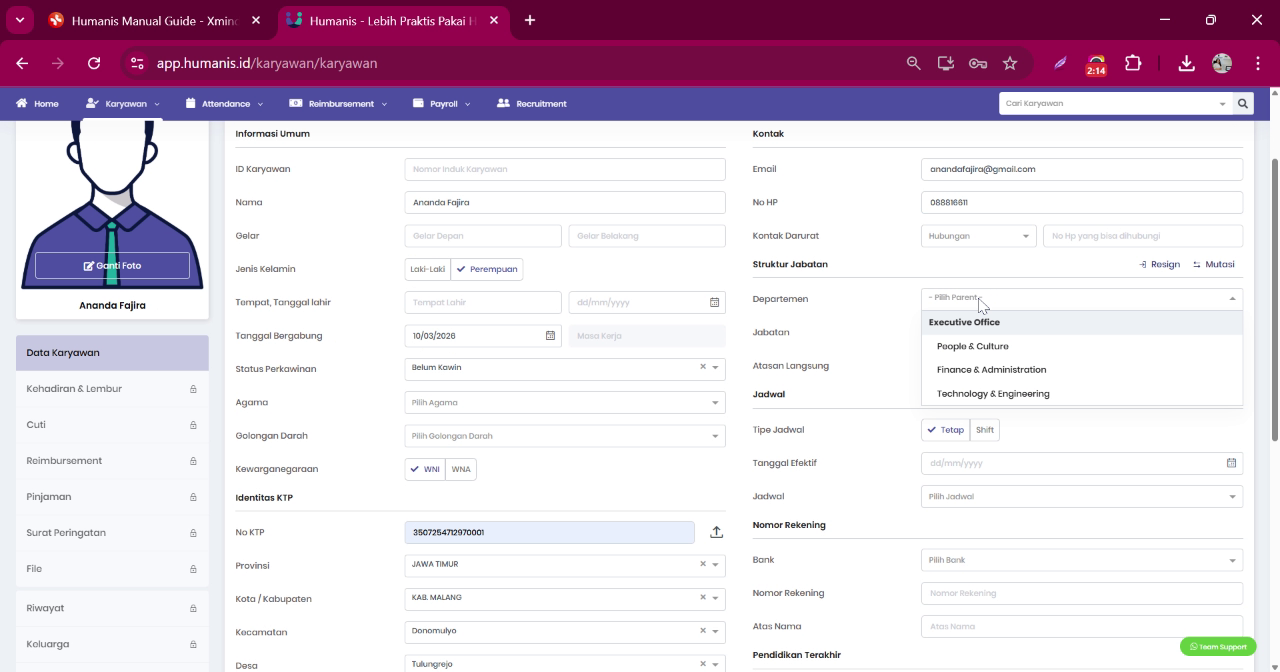Select Finance & Administration department option
The height and width of the screenshot is (672, 1280).
click(x=1082, y=370)
